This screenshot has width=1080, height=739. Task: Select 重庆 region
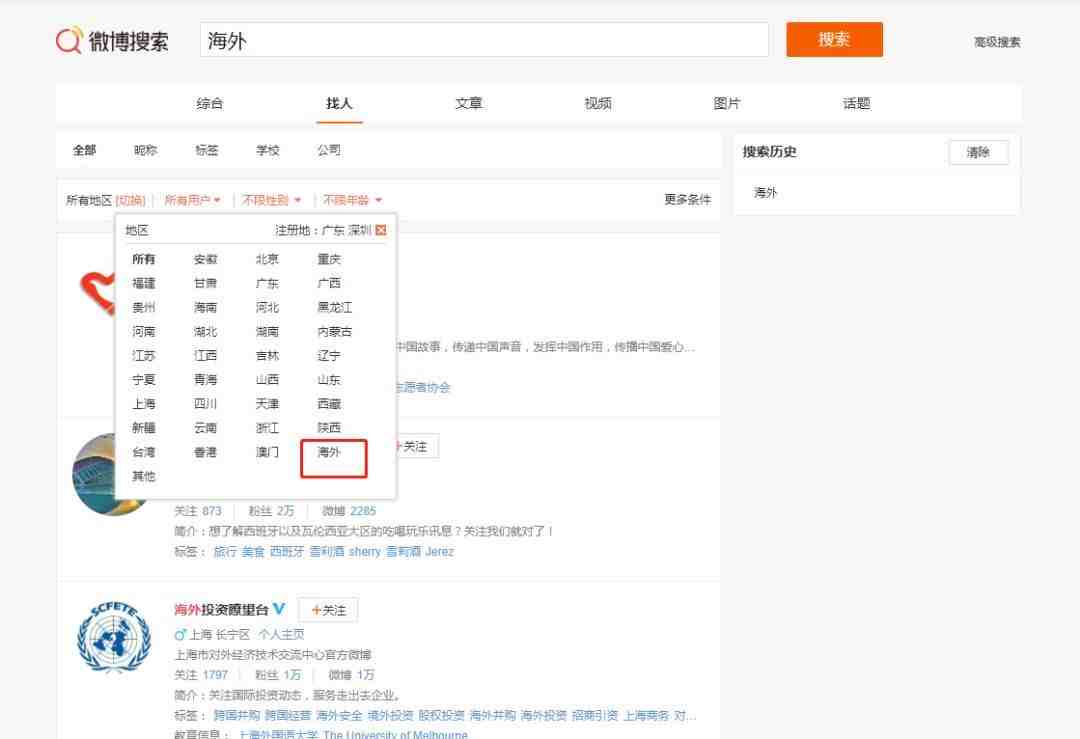point(329,259)
